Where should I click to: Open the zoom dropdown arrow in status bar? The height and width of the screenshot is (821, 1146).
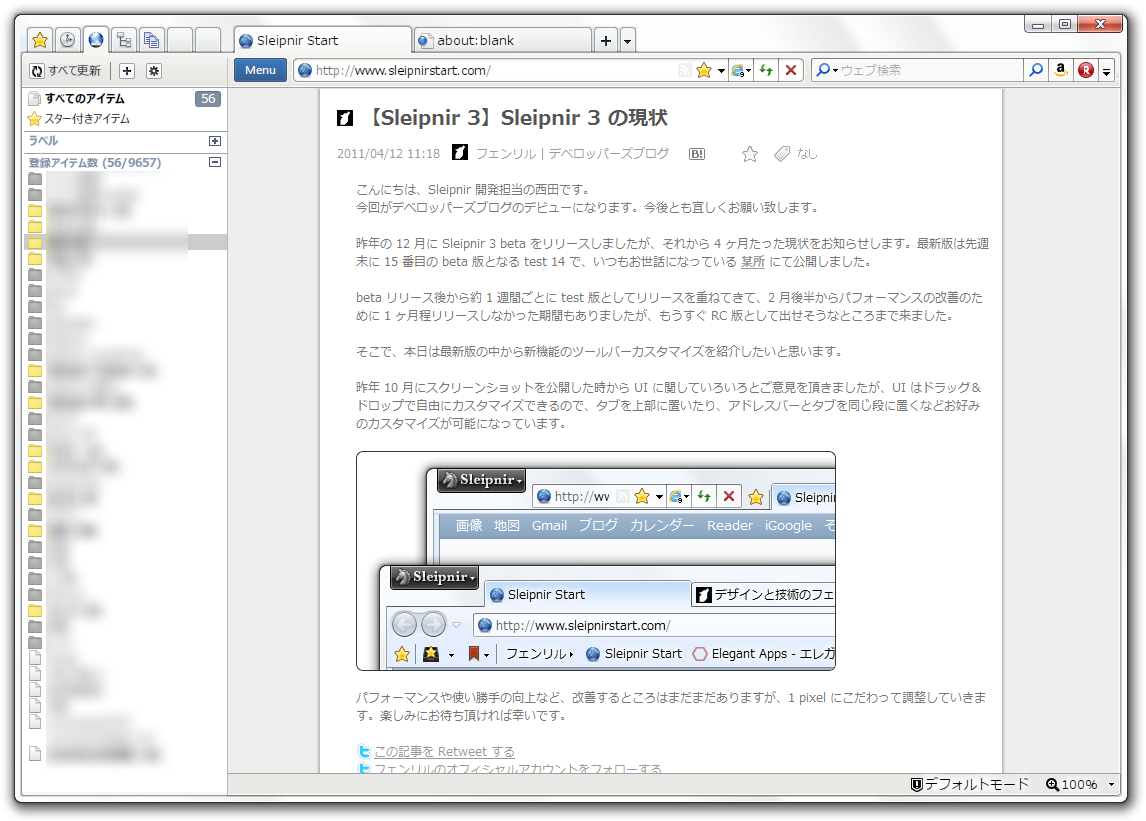1111,784
